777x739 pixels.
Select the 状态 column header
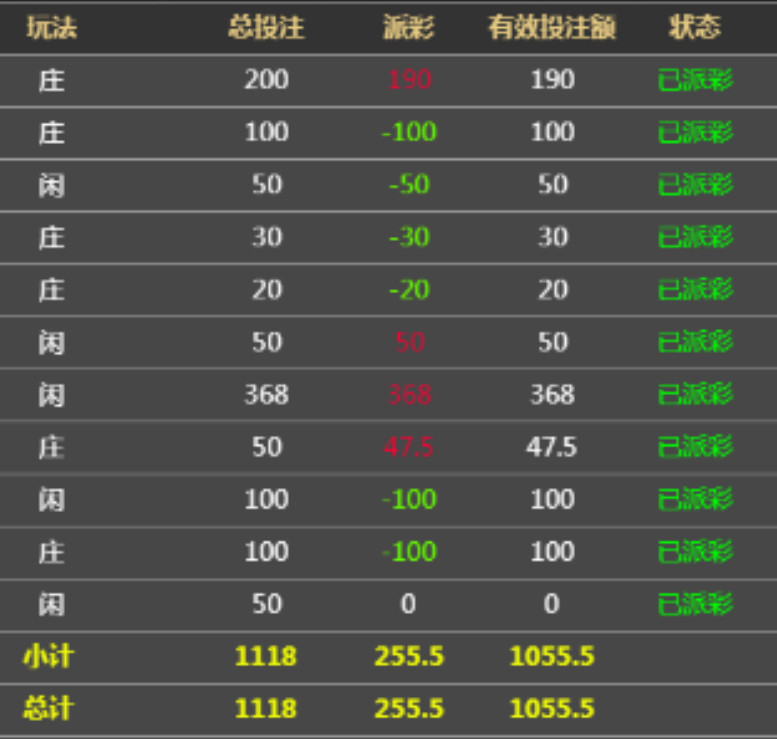[x=695, y=27]
